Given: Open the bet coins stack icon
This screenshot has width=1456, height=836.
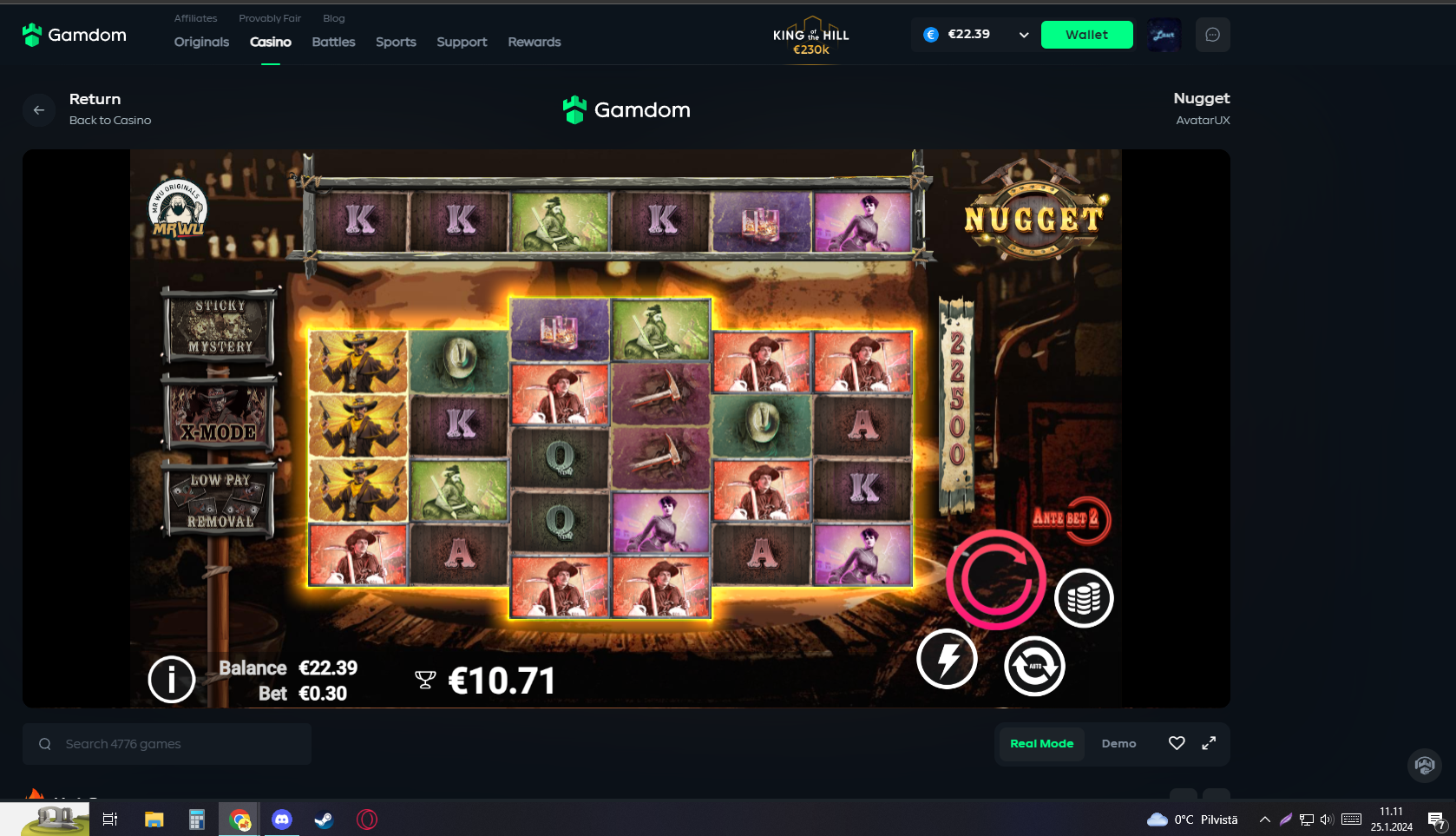Looking at the screenshot, I should [x=1084, y=598].
